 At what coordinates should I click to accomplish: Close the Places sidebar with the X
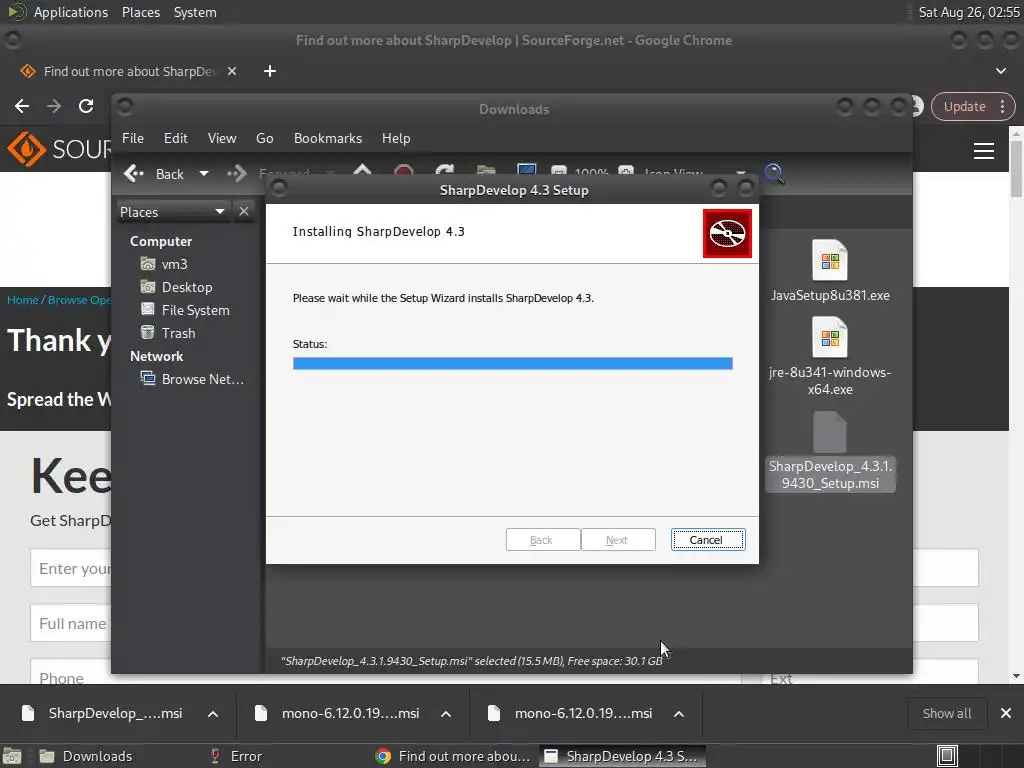[244, 212]
